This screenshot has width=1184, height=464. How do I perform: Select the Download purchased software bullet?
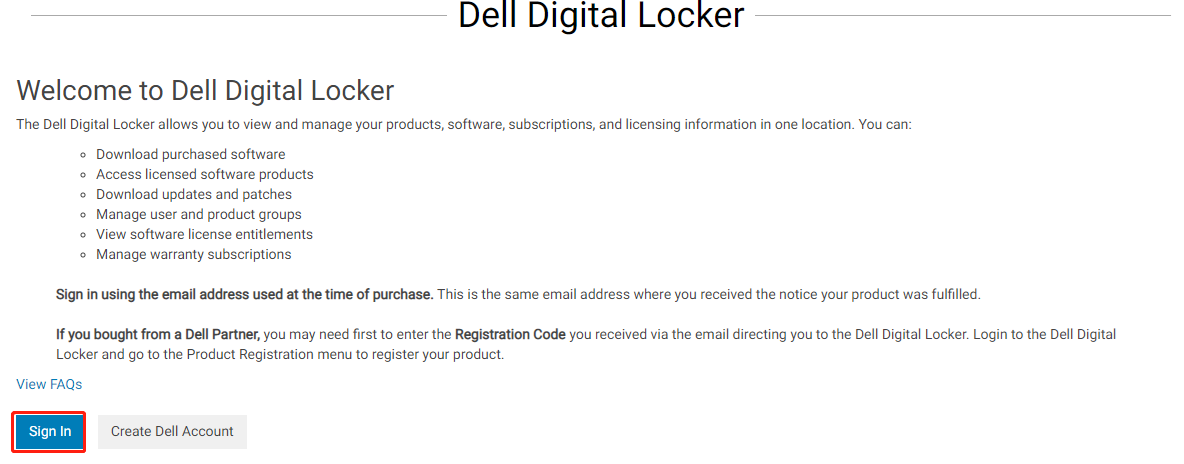pos(190,154)
